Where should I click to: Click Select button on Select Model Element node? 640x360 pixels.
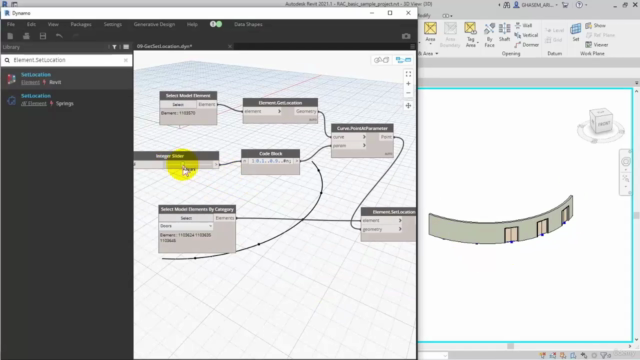[178, 104]
